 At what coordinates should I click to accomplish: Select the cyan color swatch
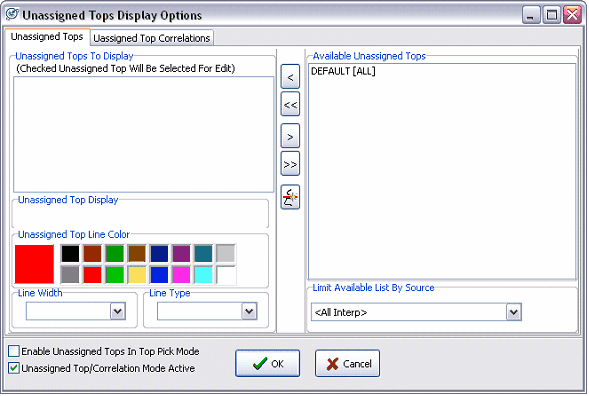click(x=204, y=275)
